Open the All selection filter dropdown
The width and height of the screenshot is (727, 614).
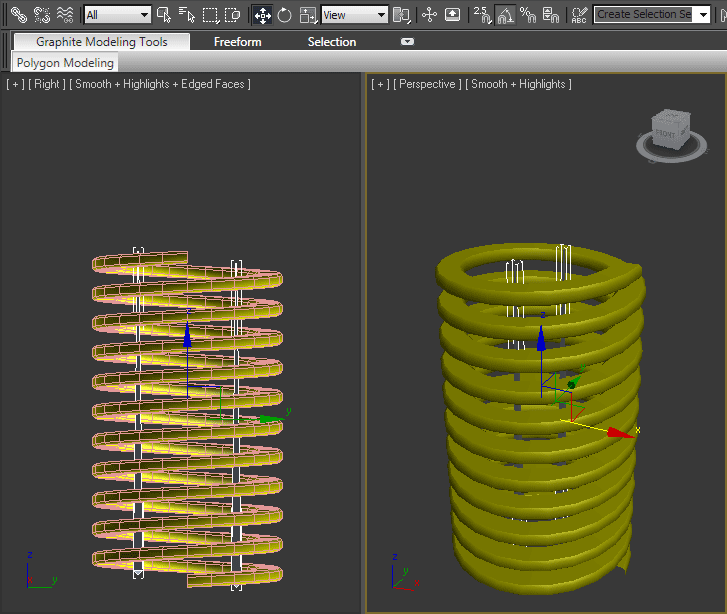[117, 15]
